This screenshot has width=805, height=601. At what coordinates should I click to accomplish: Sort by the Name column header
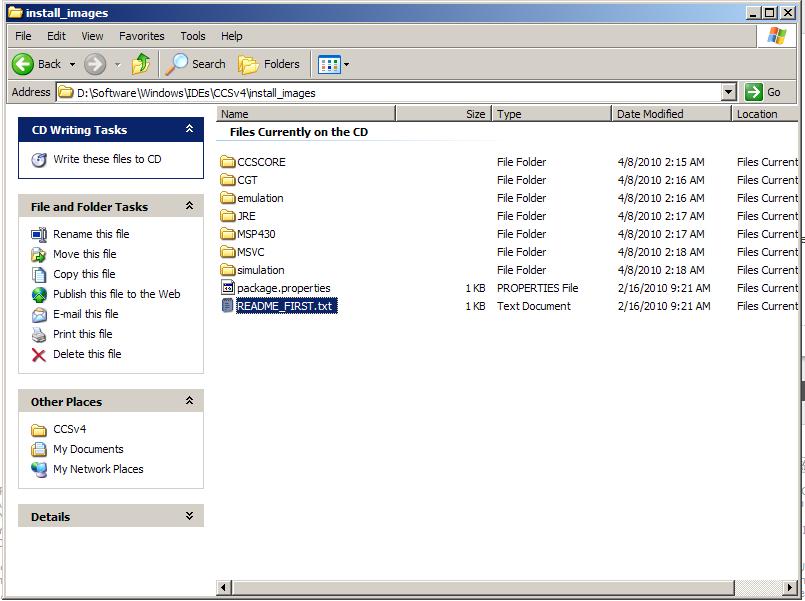(x=306, y=114)
